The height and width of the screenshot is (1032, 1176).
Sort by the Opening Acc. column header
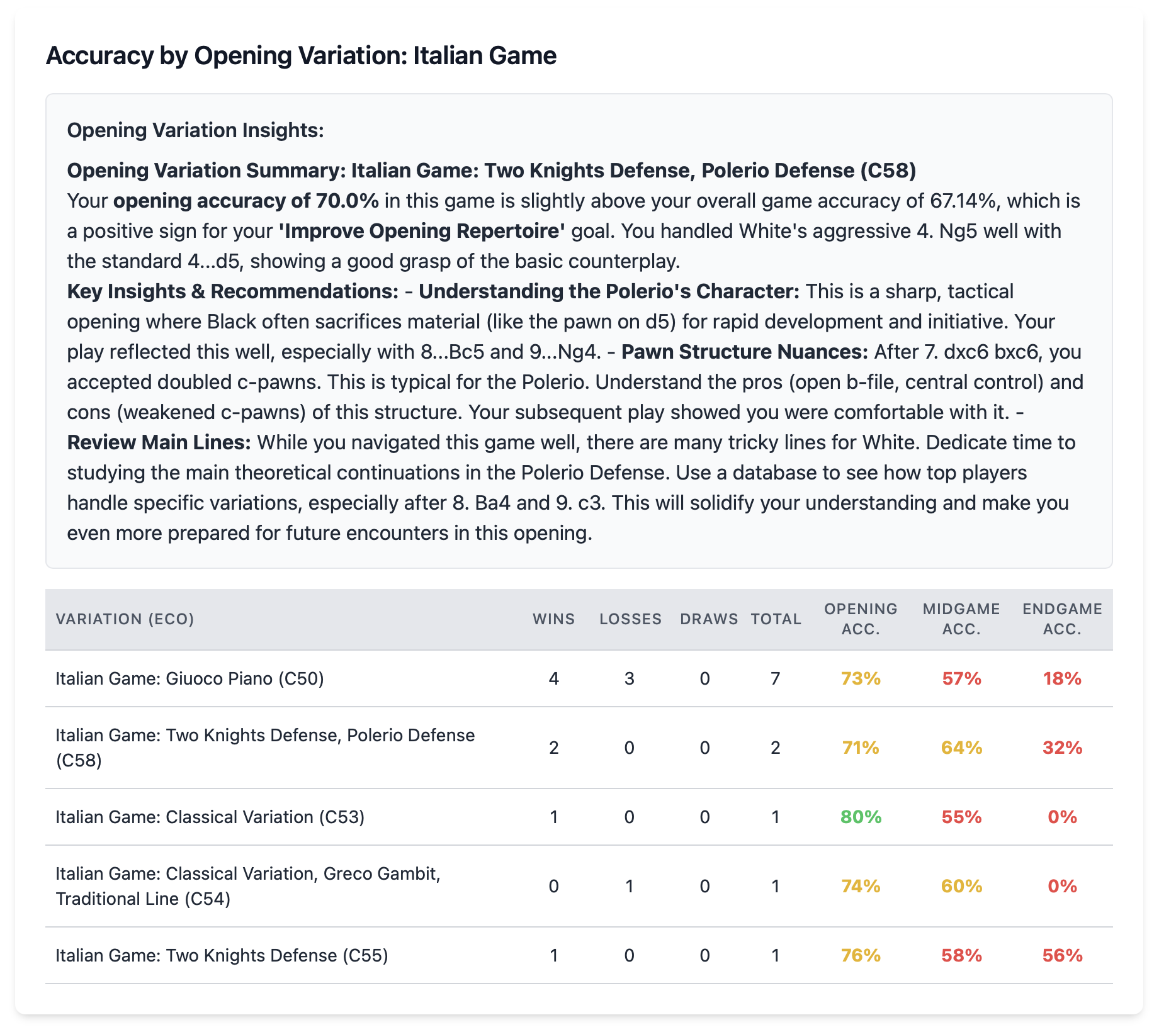coord(861,619)
